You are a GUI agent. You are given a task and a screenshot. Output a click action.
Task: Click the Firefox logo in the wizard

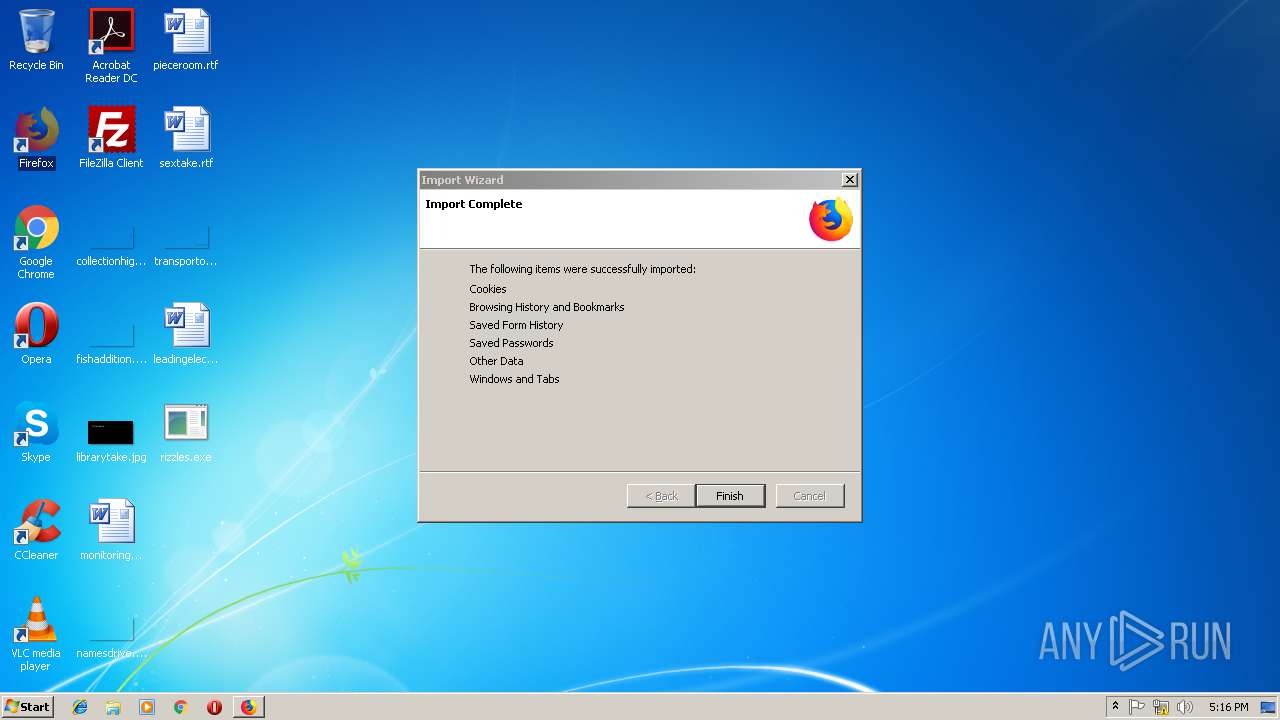tap(831, 220)
